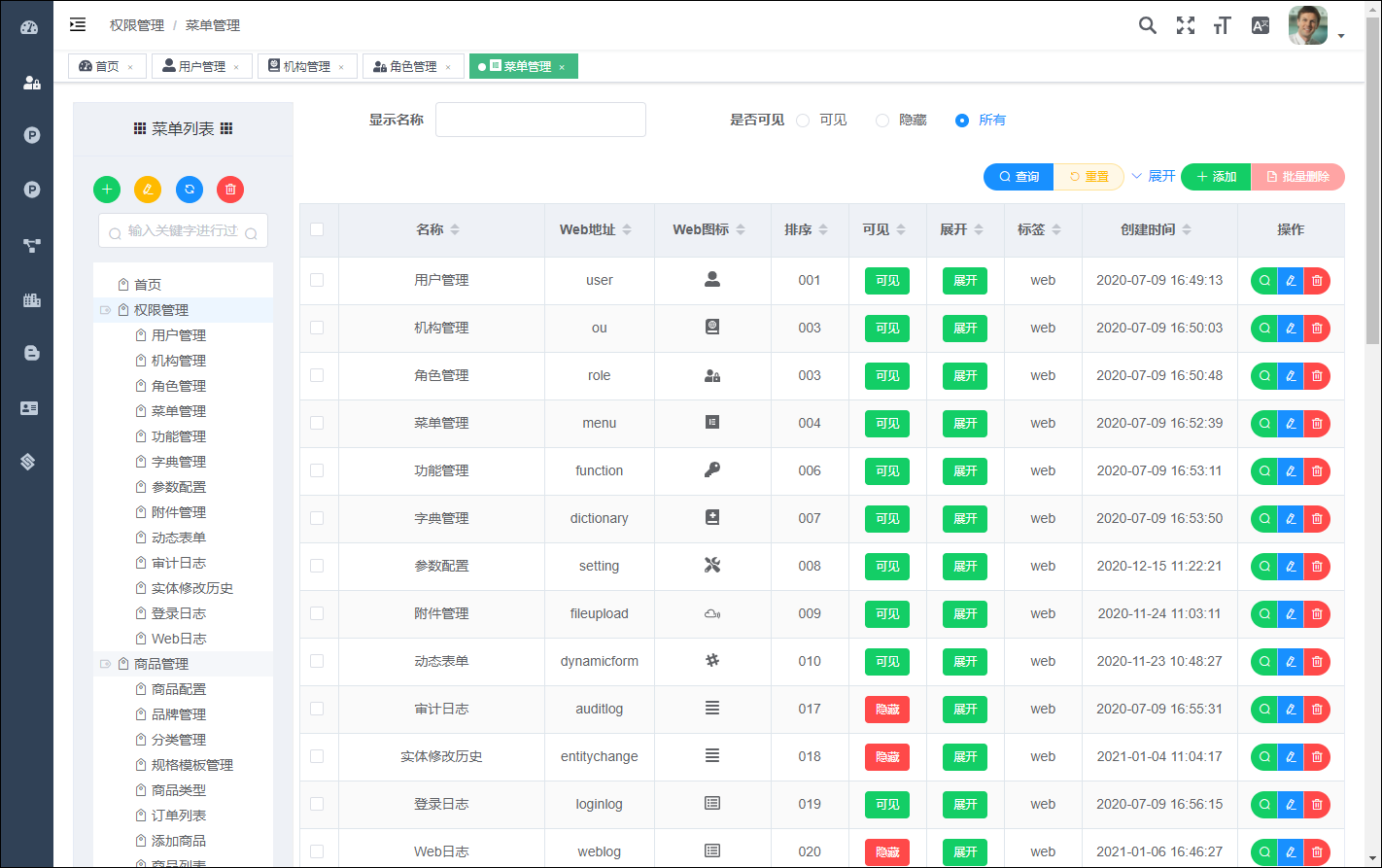Click the green 添加 button
Image resolution: width=1382 pixels, height=868 pixels.
click(x=1216, y=177)
